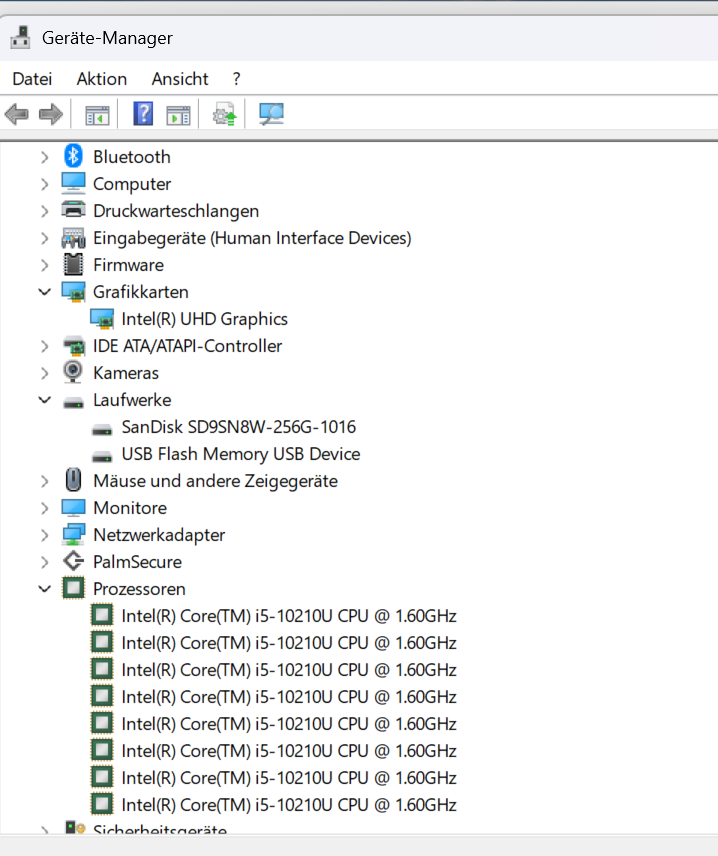This screenshot has width=718, height=856.
Task: Select USB Flash Memory USB Device
Action: (x=241, y=454)
